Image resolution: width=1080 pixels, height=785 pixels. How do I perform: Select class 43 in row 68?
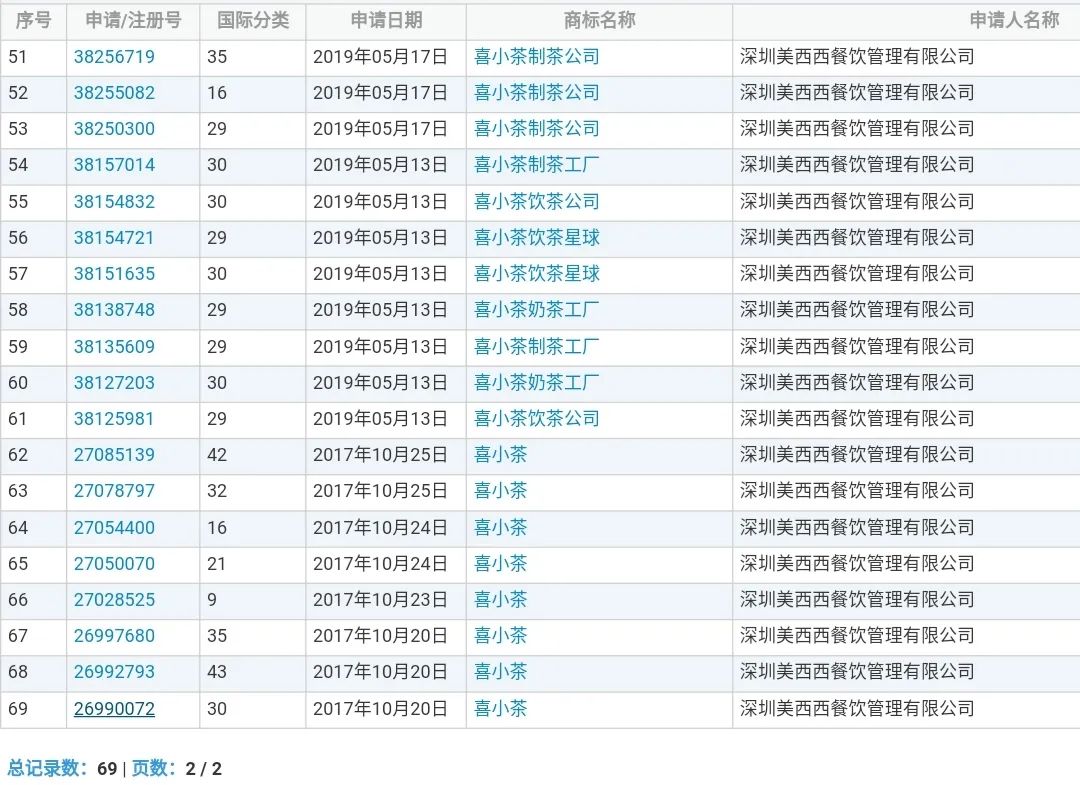[217, 671]
